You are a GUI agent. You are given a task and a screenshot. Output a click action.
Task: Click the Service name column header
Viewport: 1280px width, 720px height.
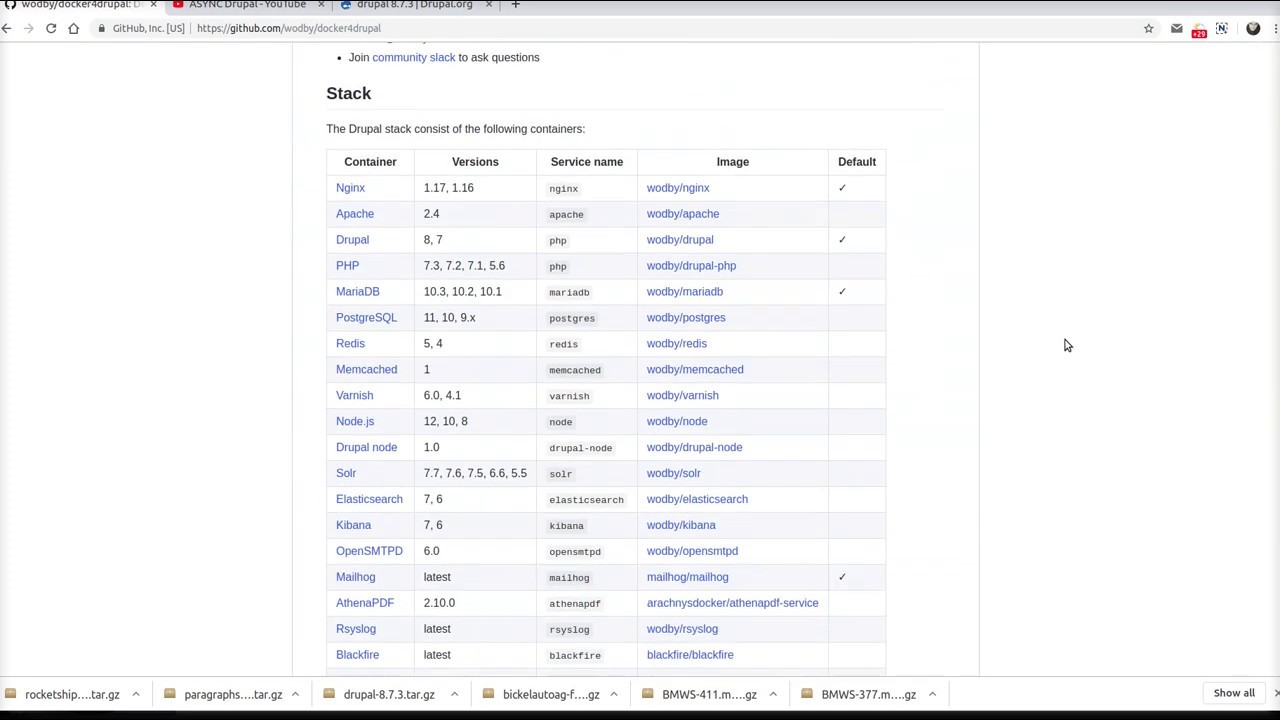tap(587, 162)
